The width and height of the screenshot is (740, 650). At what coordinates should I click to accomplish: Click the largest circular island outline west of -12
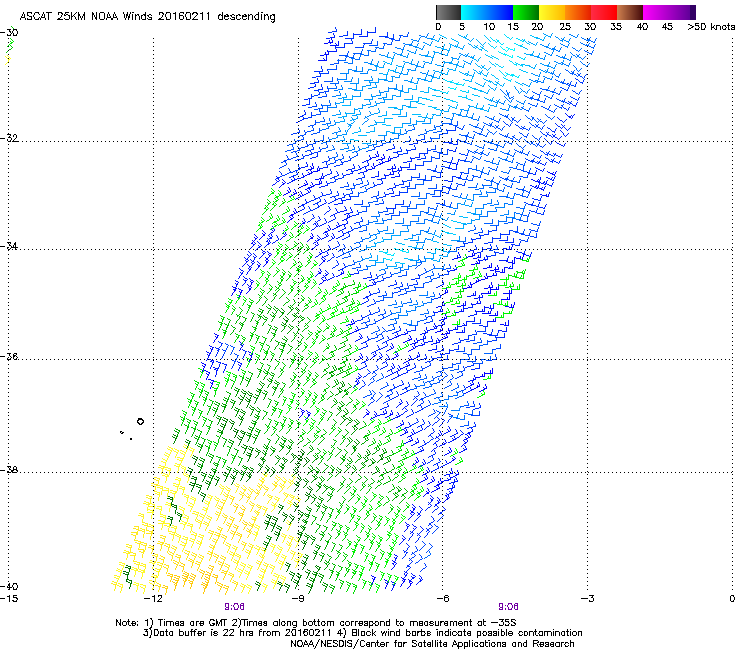[140, 422]
